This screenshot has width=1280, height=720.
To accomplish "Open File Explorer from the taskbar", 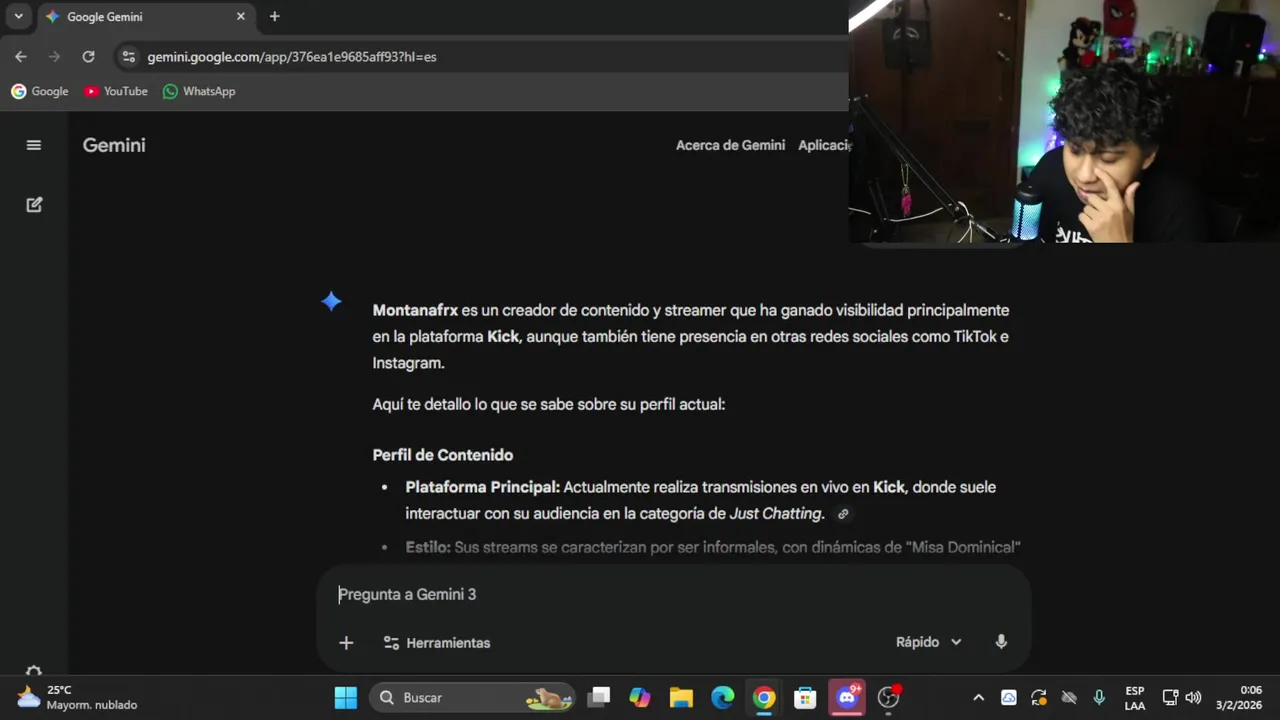I will point(681,698).
